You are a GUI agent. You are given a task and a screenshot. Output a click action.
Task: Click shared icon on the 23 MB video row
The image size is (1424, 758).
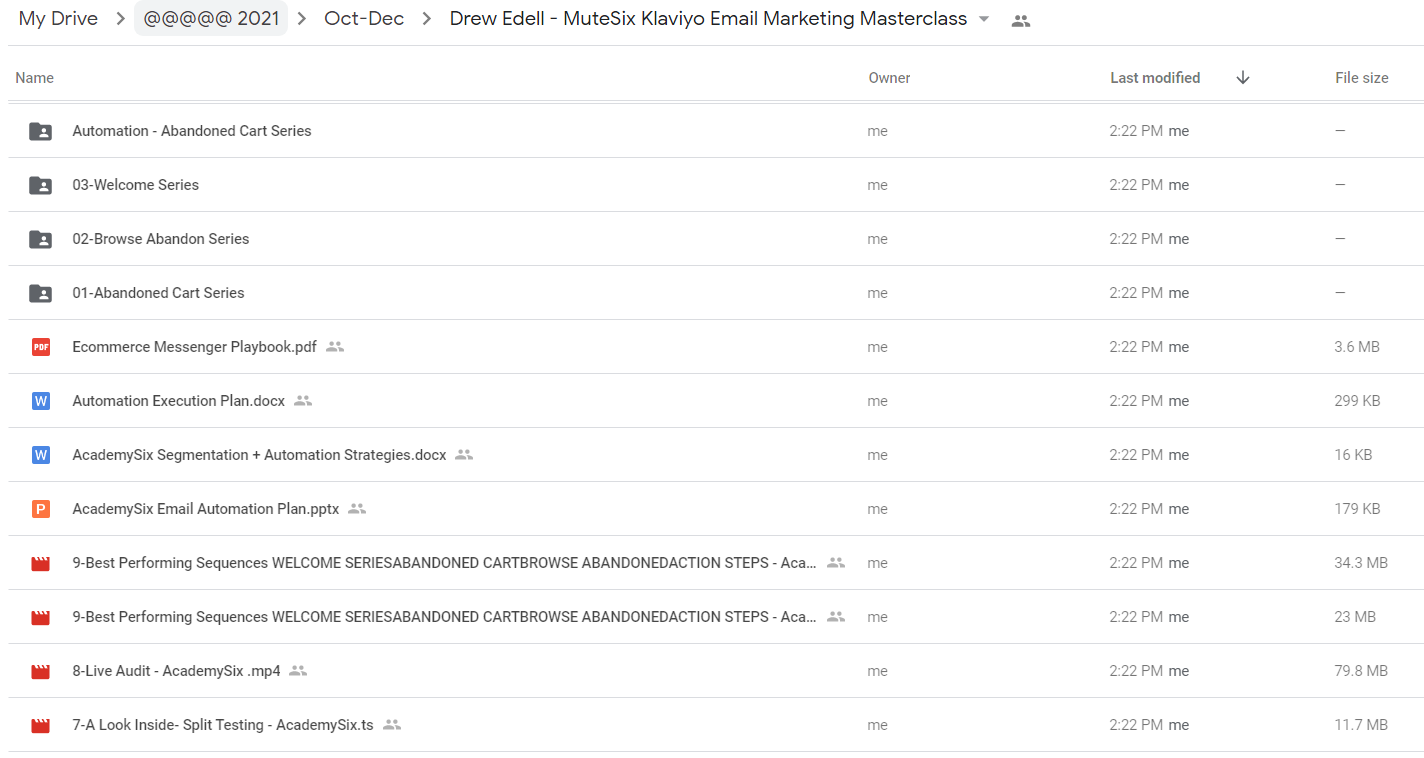coord(836,617)
